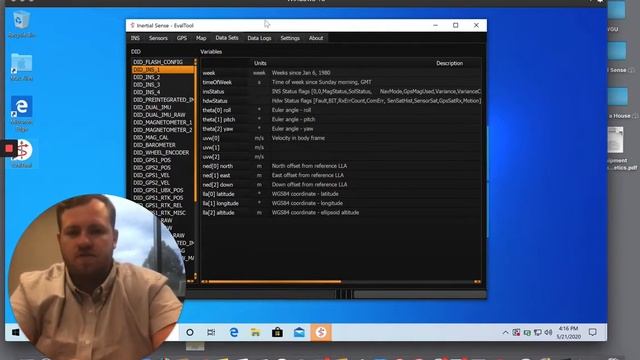This screenshot has width=640, height=360.
Task: Open Task View on the taskbar
Action: pos(211,333)
